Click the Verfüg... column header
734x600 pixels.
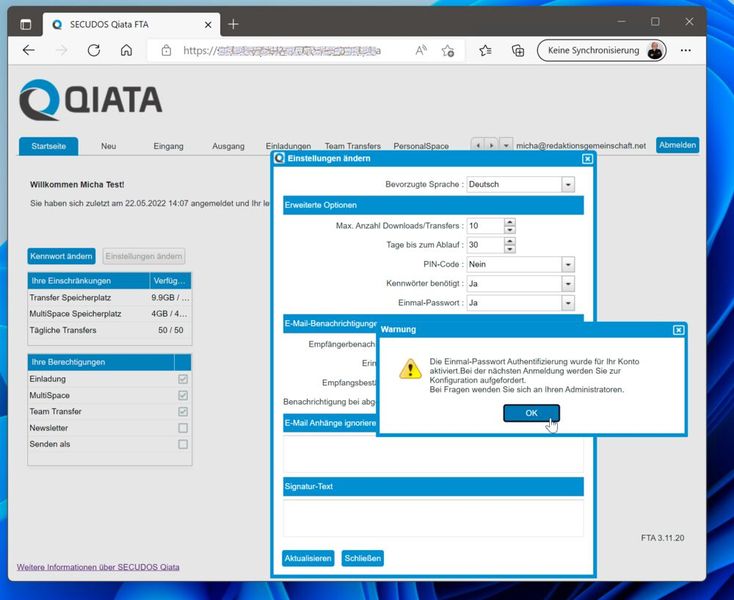pyautogui.click(x=170, y=281)
